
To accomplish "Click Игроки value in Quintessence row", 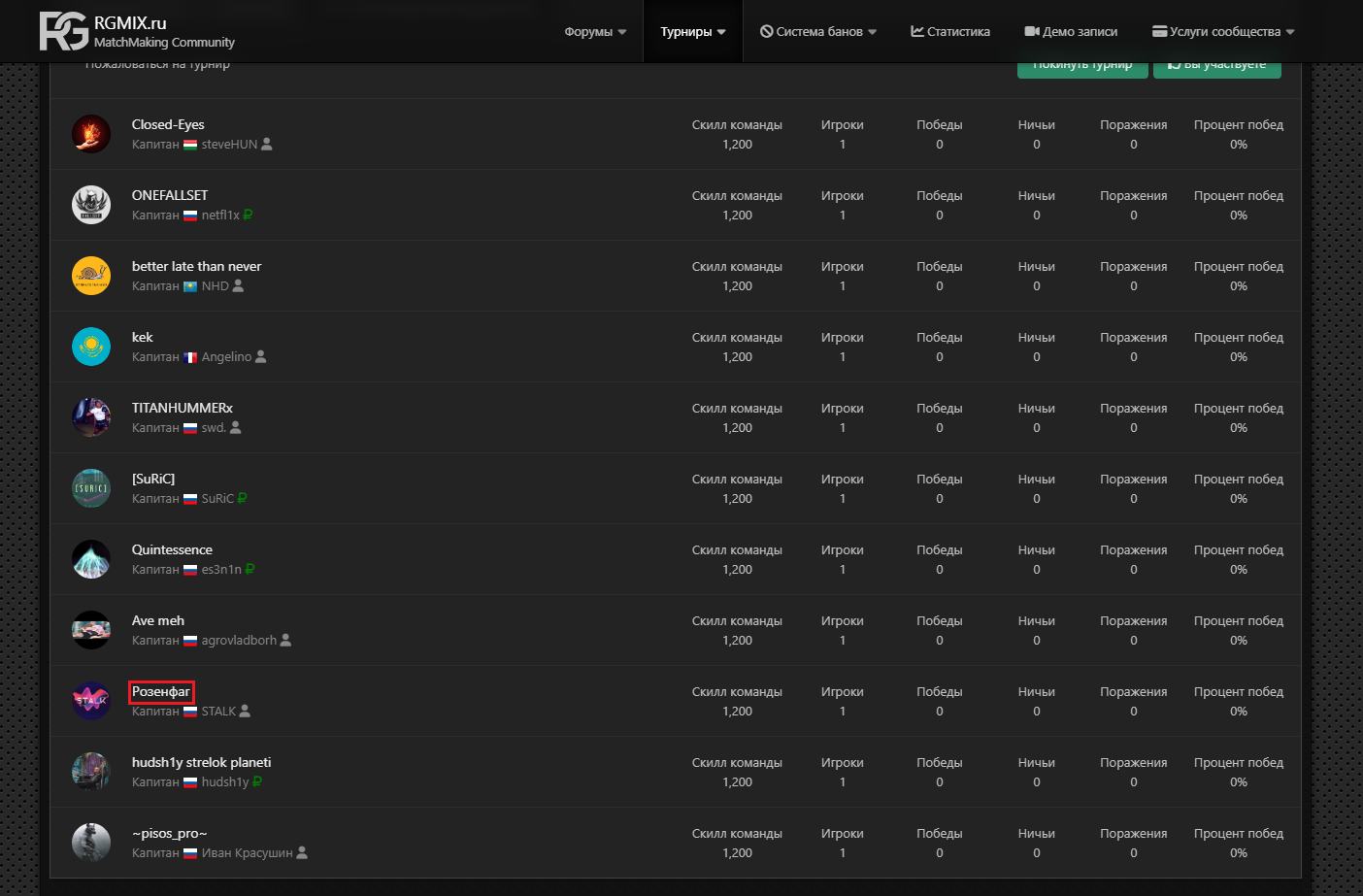I will click(843, 570).
